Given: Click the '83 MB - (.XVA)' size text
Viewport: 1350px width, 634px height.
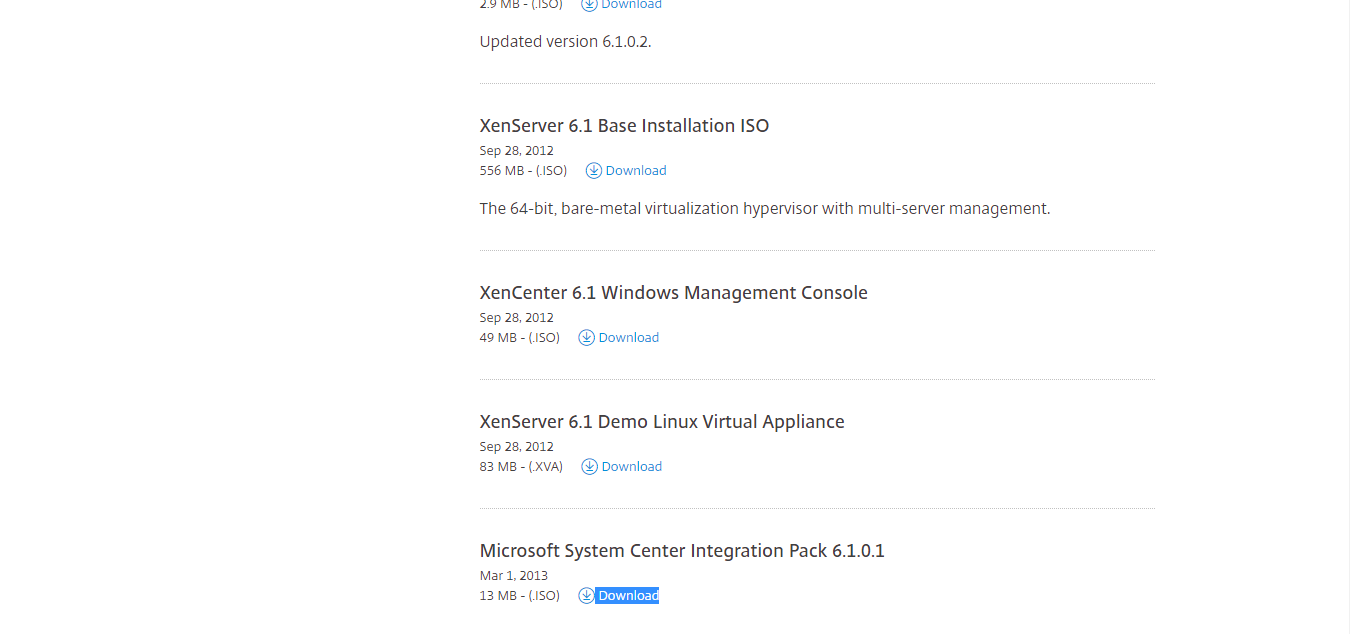Looking at the screenshot, I should click(x=521, y=466).
